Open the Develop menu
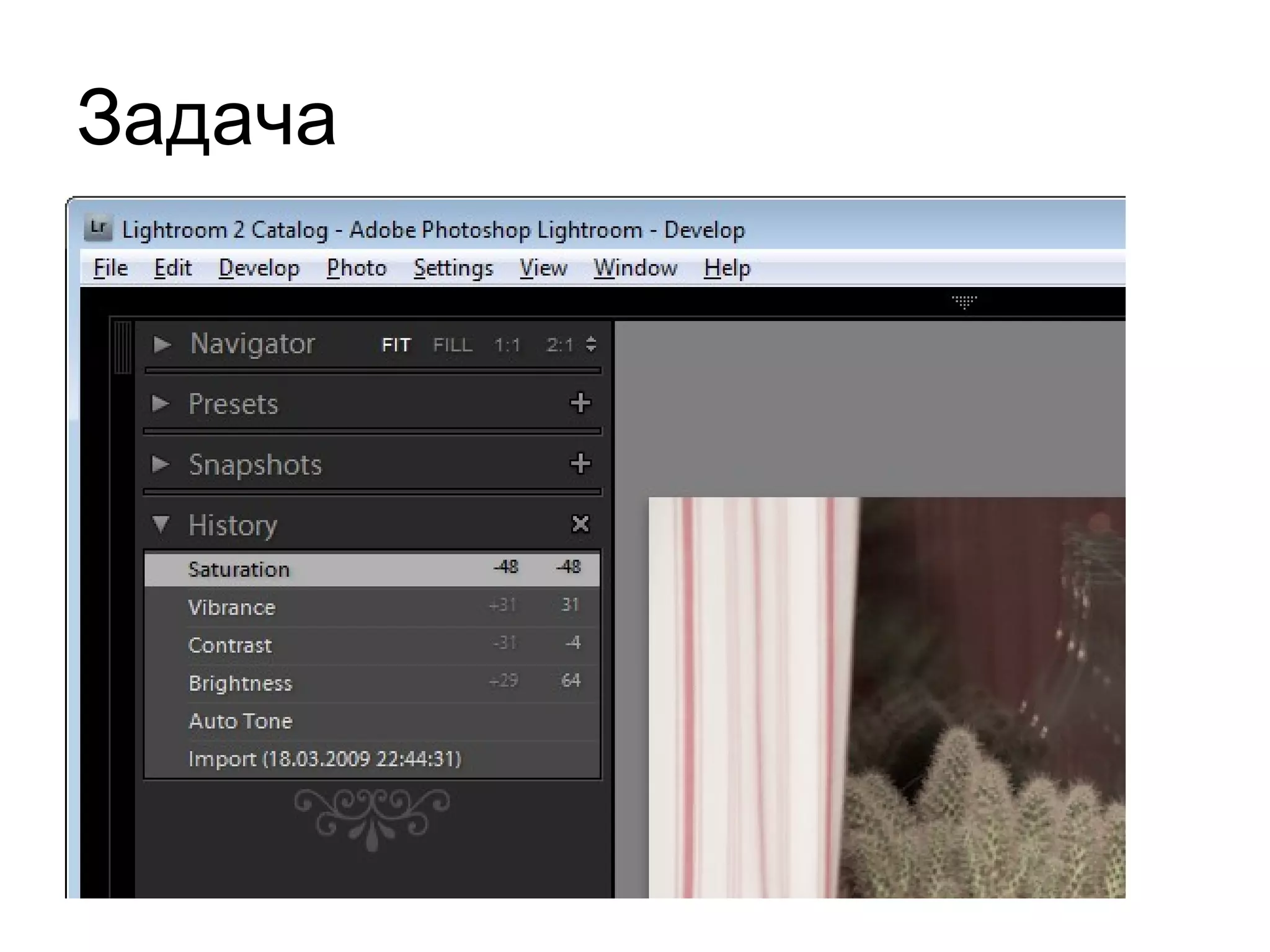The height and width of the screenshot is (952, 1270). (259, 268)
